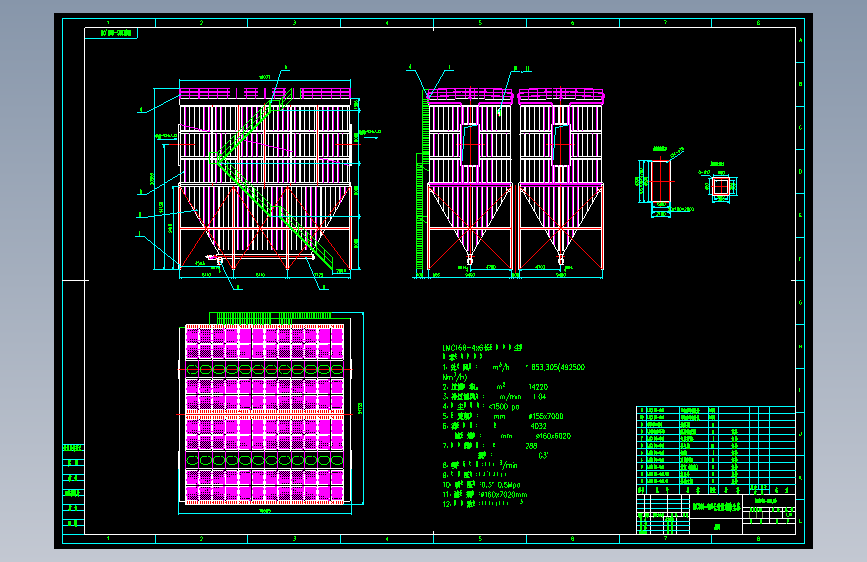Select the magenta plan view of filter bags
867x562 pixels.
coord(265,415)
